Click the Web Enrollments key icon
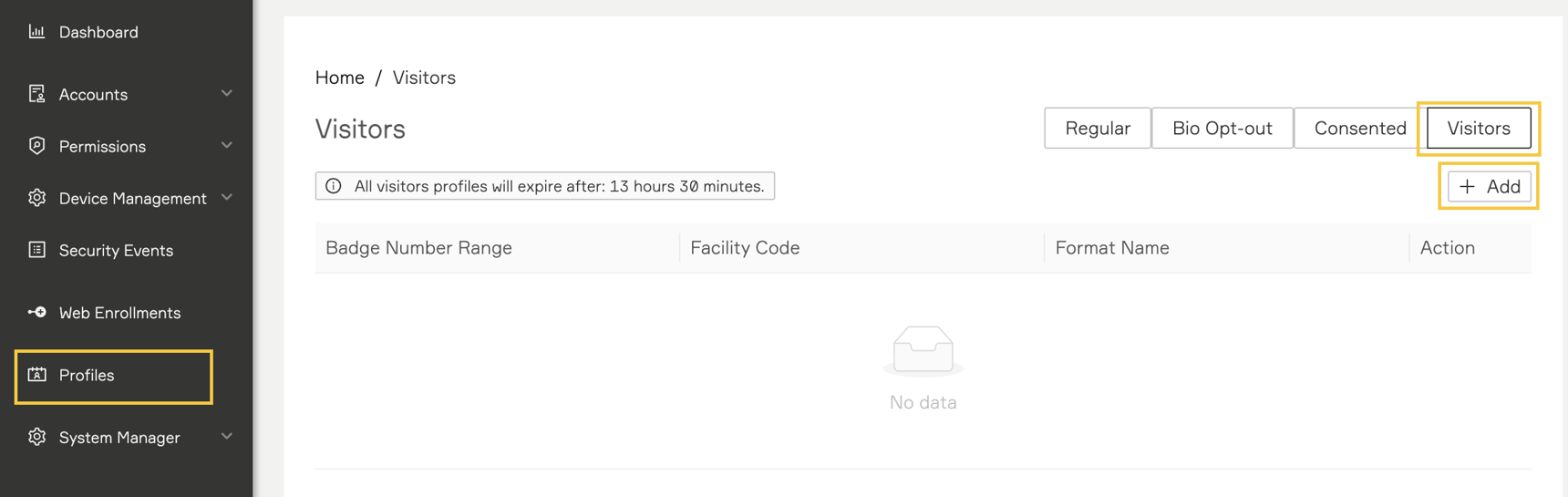This screenshot has width=1568, height=497. coord(36,312)
